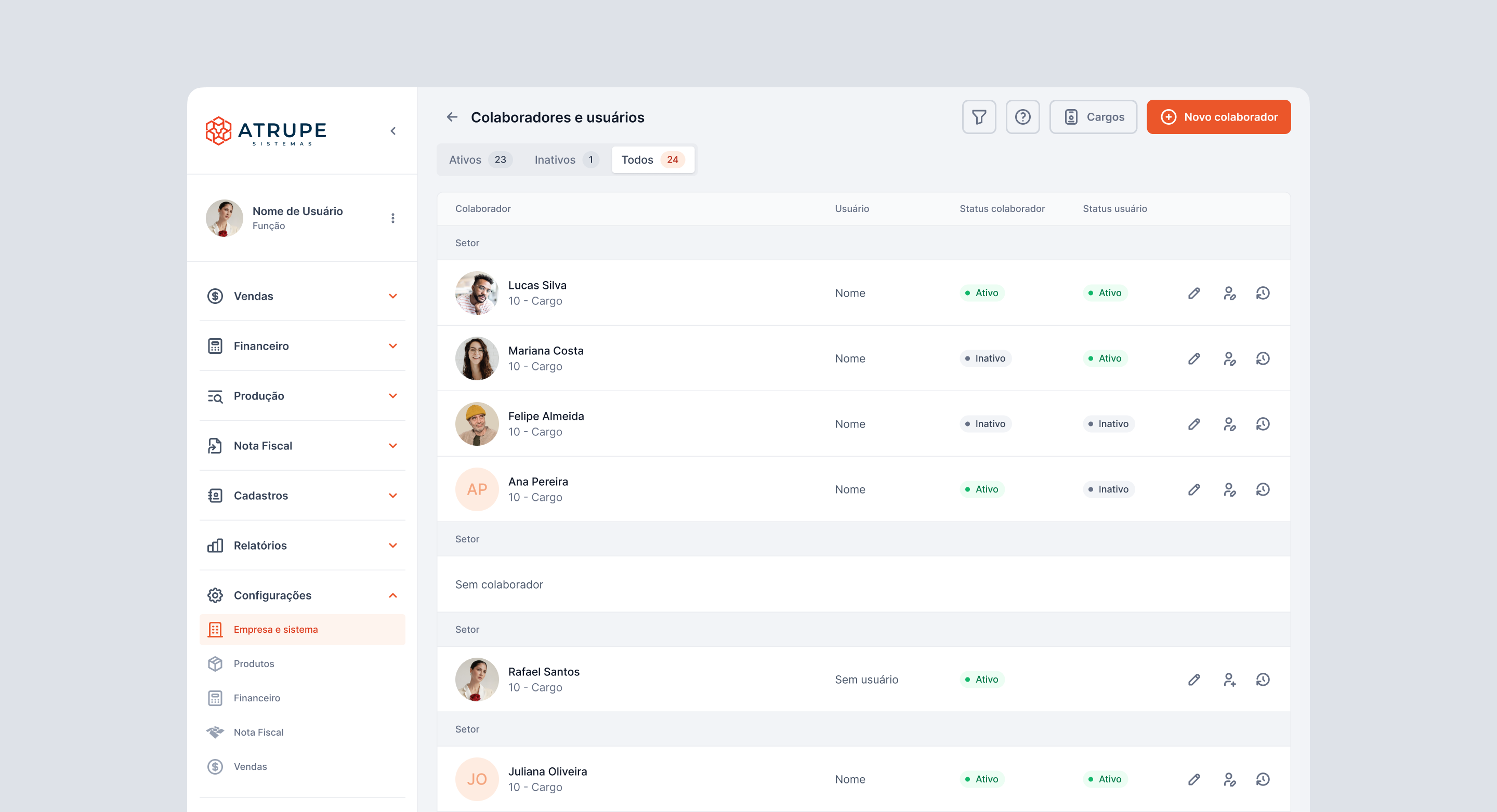Add user for Rafael Santos icon
This screenshot has width=1497, height=812.
(1228, 680)
